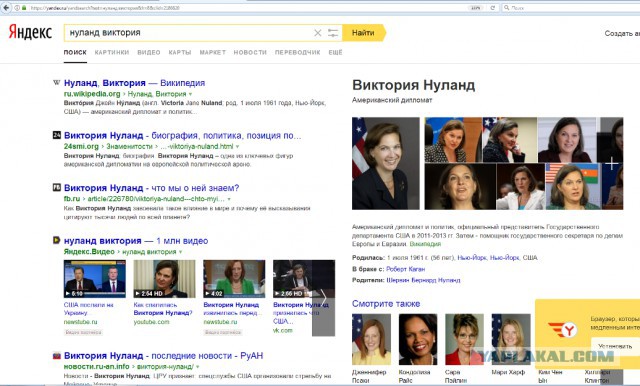
Task: Open dropdown arrow next to ru.wikipedia.org result
Action: [190, 94]
